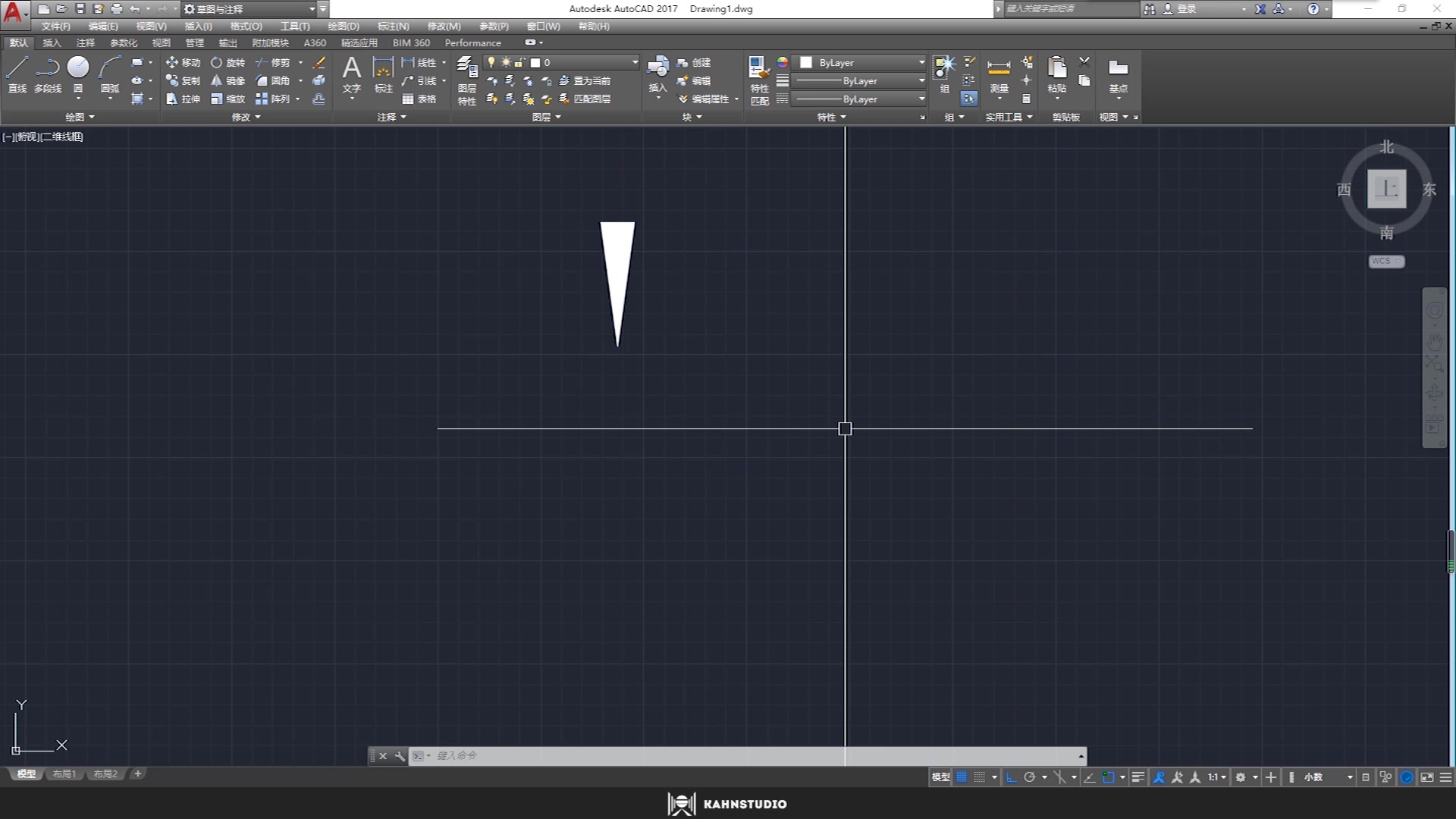1456x819 pixels.
Task: Toggle ortho mode in status bar
Action: pos(1011,777)
